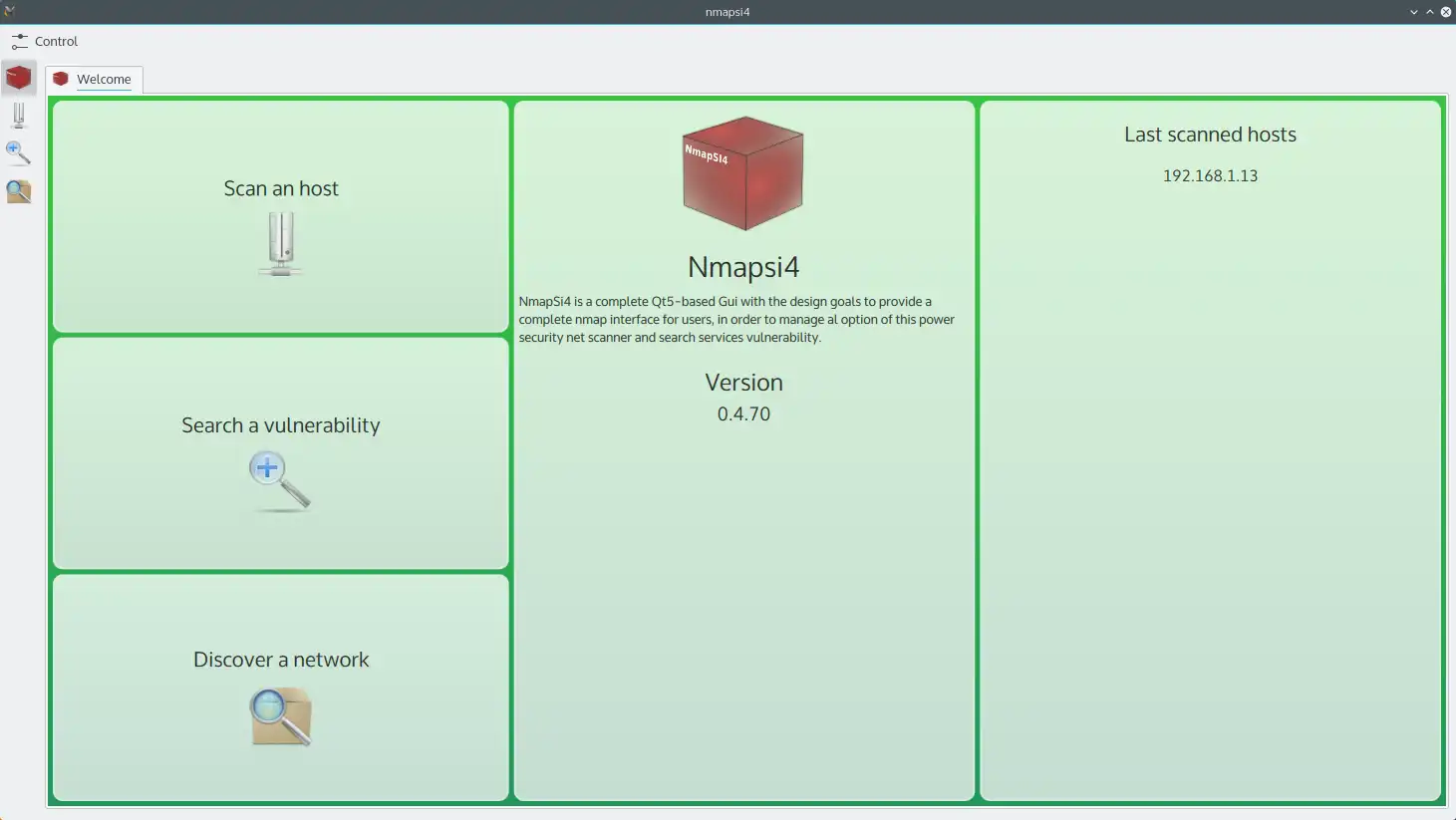Open the Control menu
1456x820 pixels.
[x=44, y=41]
